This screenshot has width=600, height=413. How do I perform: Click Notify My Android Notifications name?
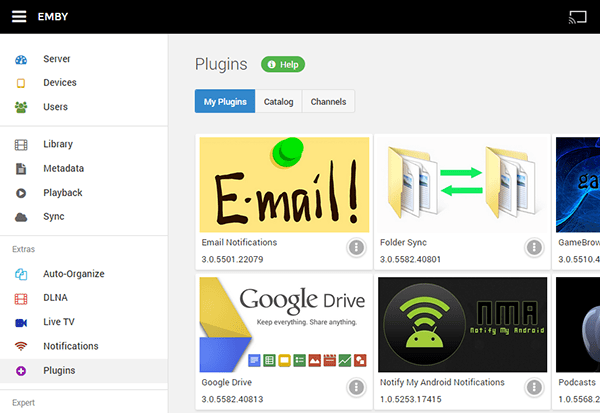442,382
